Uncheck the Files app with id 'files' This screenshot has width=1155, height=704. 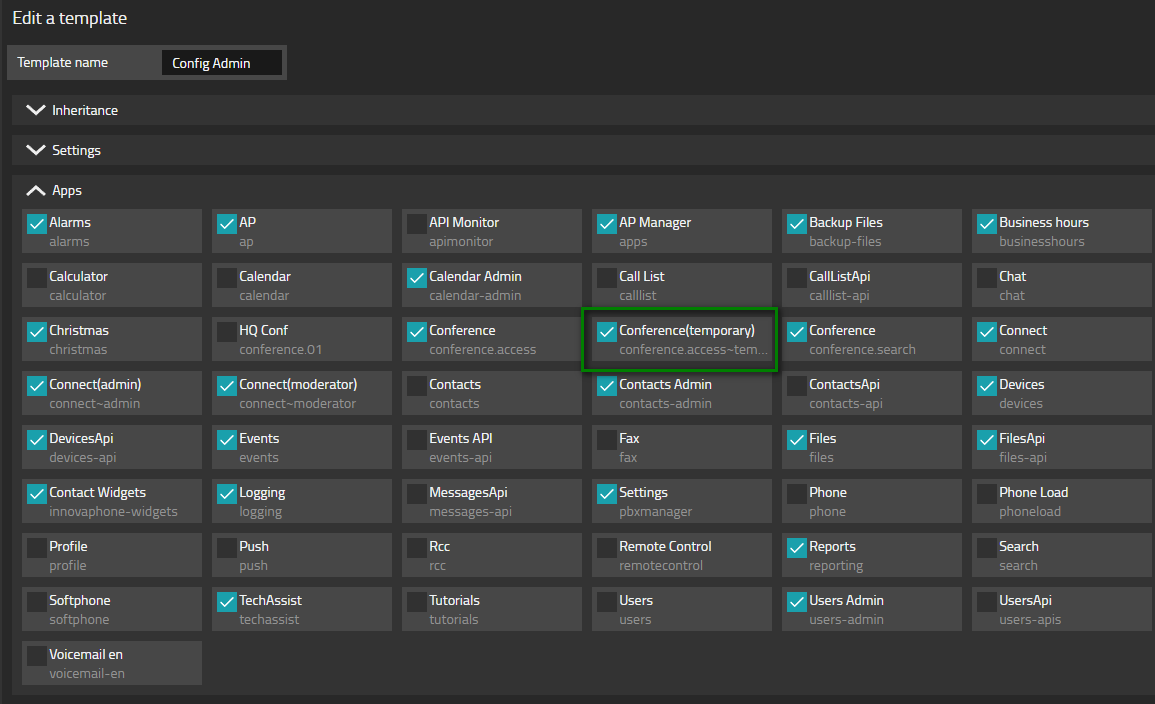[x=797, y=440]
